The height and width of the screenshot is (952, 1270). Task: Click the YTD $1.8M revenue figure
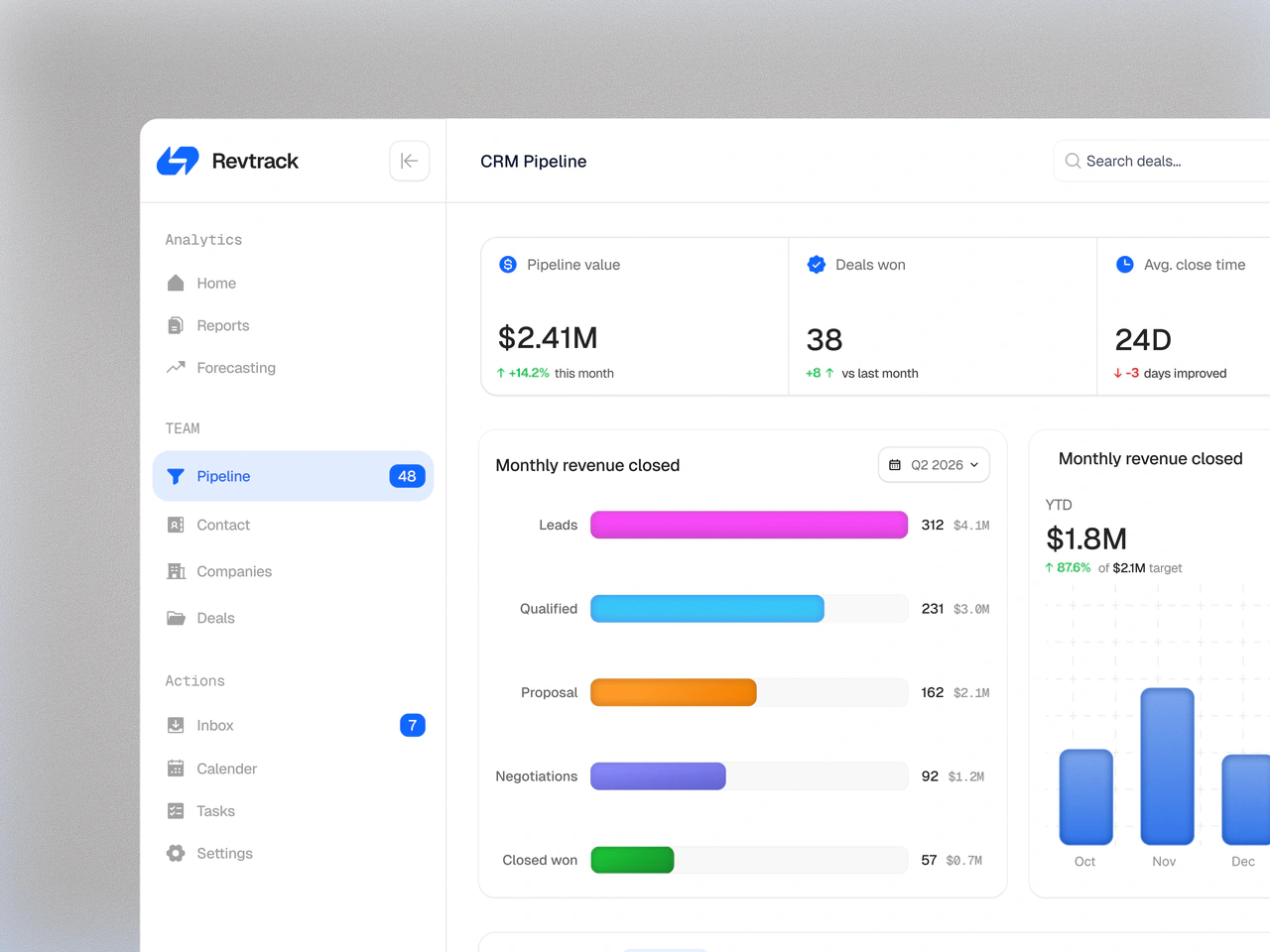pos(1086,538)
